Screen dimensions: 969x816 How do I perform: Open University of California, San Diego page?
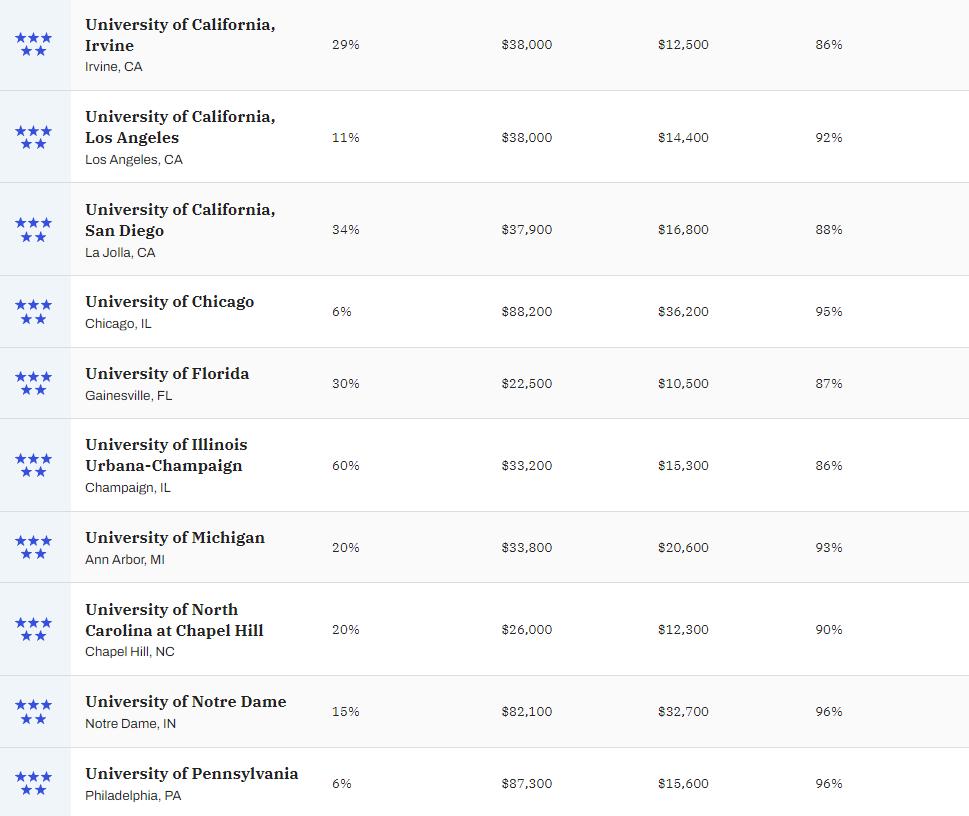[x=180, y=220]
